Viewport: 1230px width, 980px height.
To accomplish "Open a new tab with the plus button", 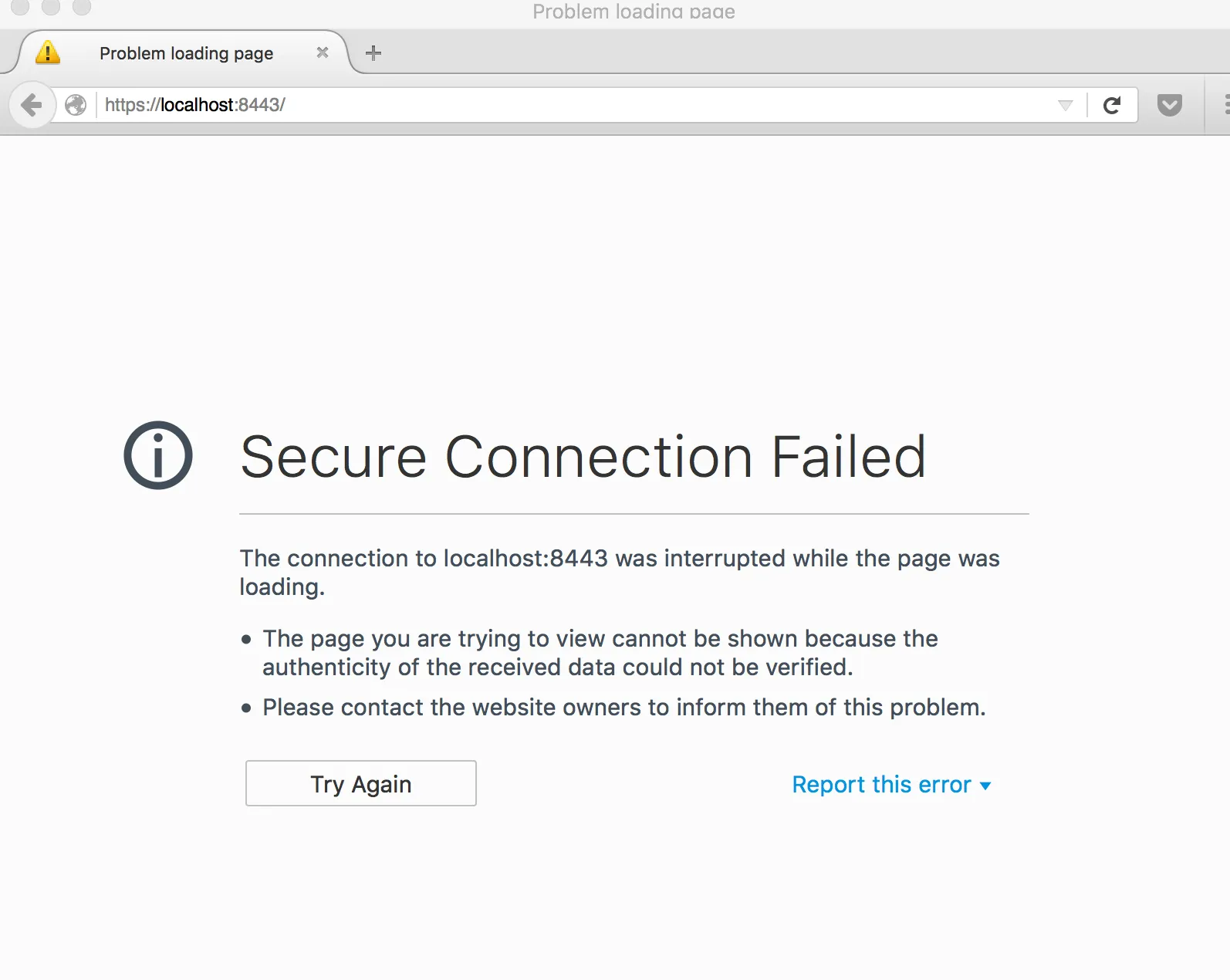I will point(373,52).
